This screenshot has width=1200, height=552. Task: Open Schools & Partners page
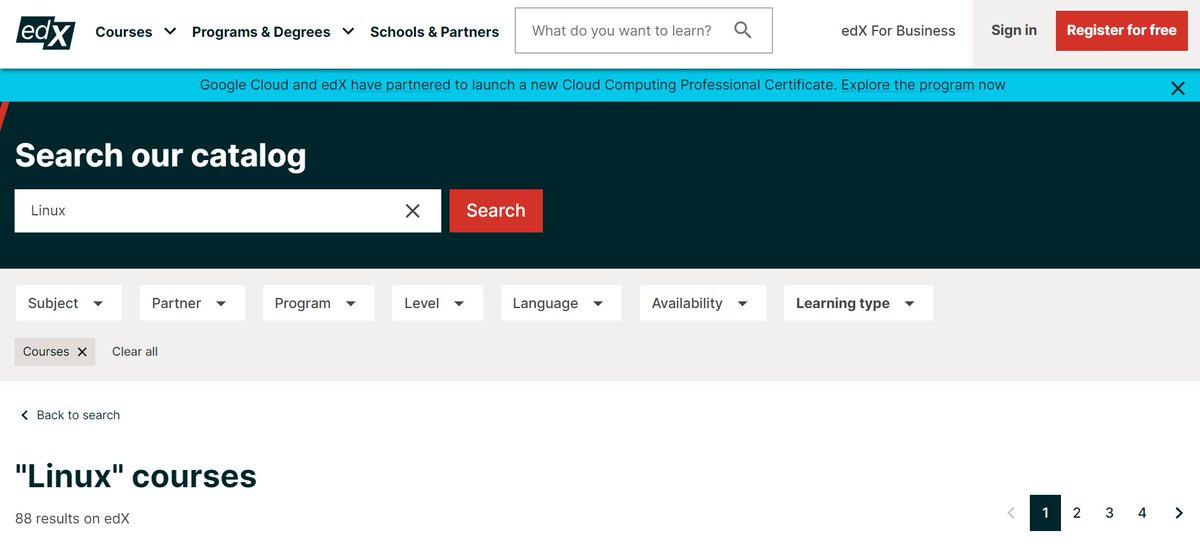434,32
